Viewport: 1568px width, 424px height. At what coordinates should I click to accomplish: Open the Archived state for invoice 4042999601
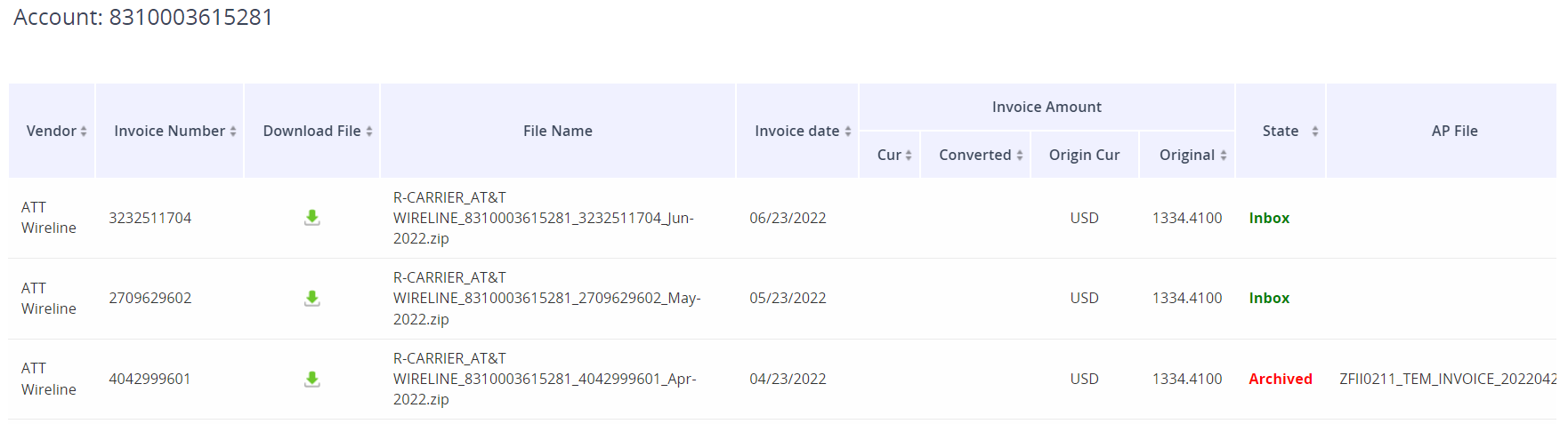point(1281,379)
